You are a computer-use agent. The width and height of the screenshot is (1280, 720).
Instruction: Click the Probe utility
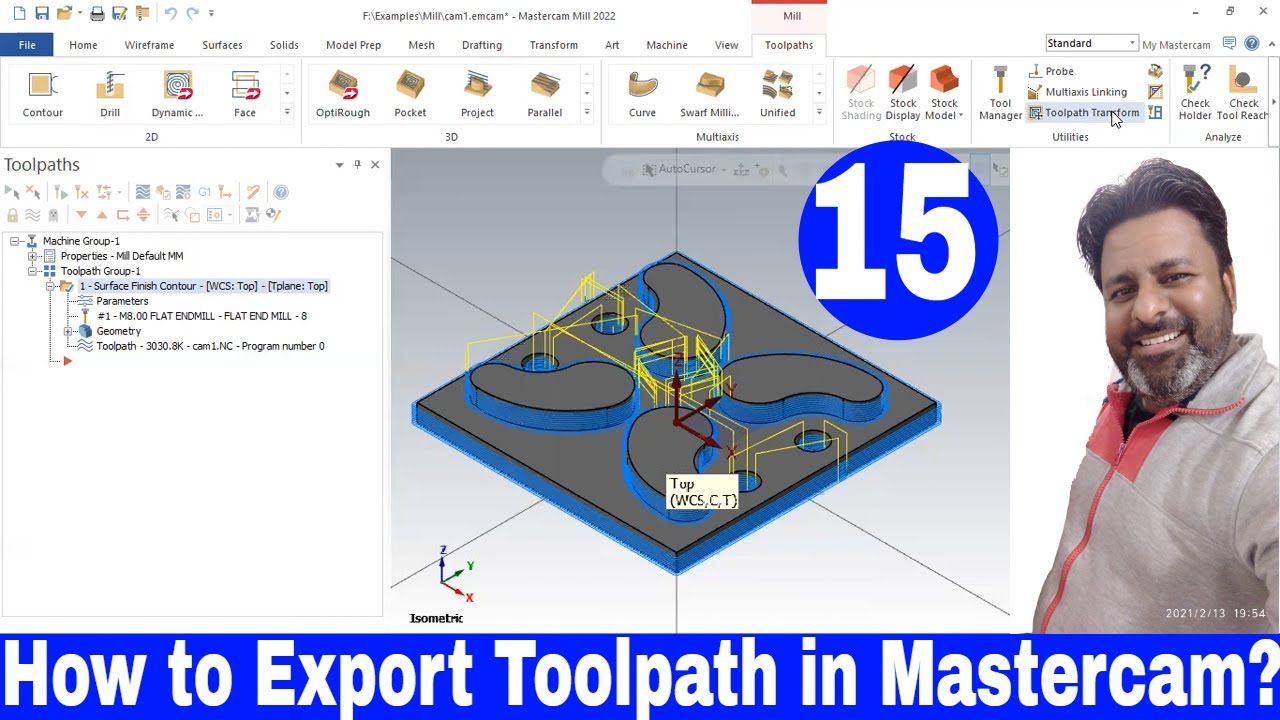[1051, 71]
